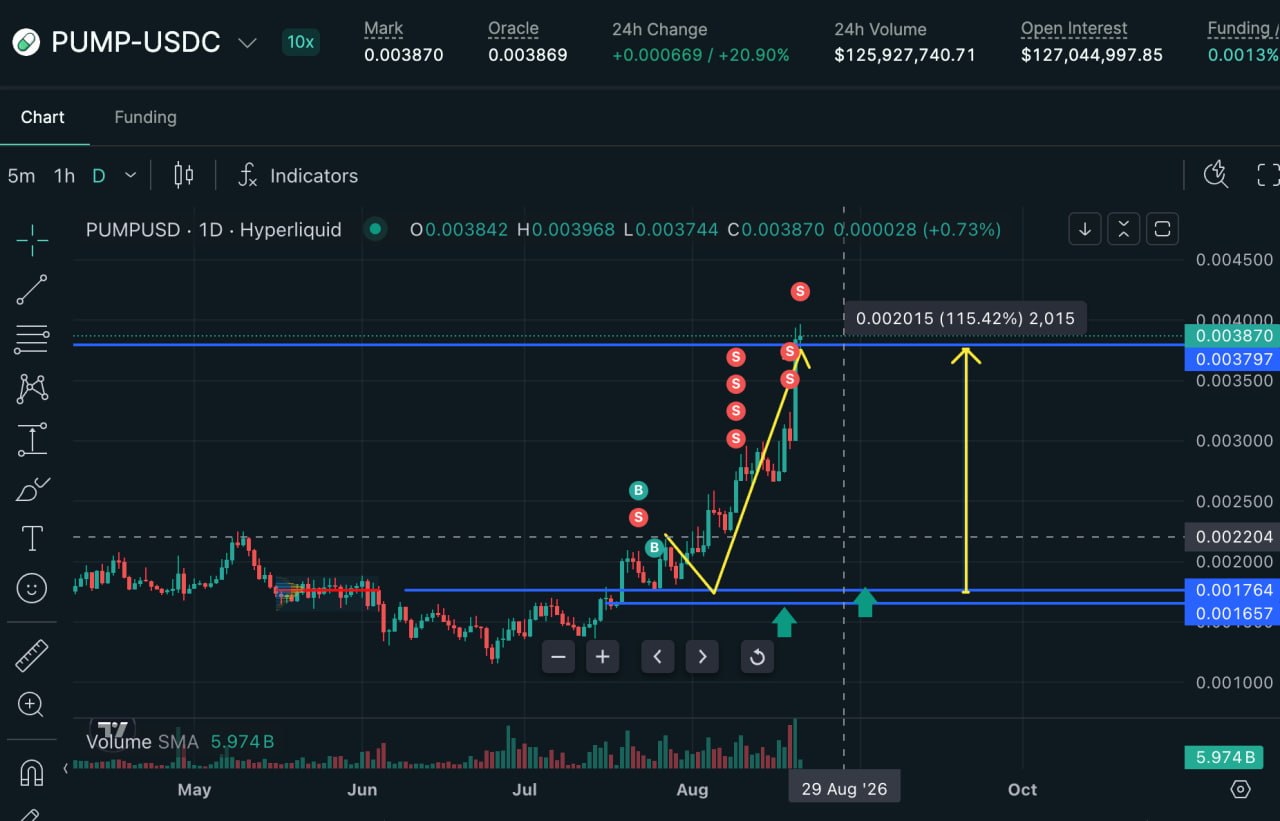Toggle the green market status dot
The image size is (1280, 821).
click(375, 229)
